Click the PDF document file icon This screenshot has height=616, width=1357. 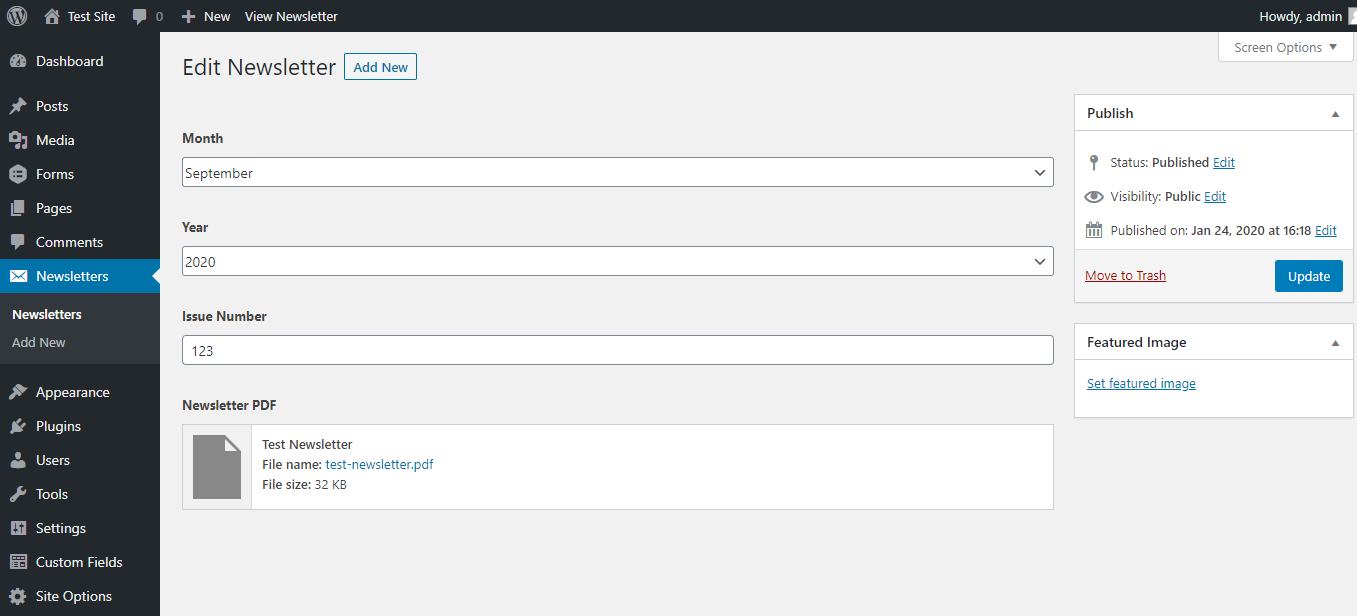click(x=217, y=467)
